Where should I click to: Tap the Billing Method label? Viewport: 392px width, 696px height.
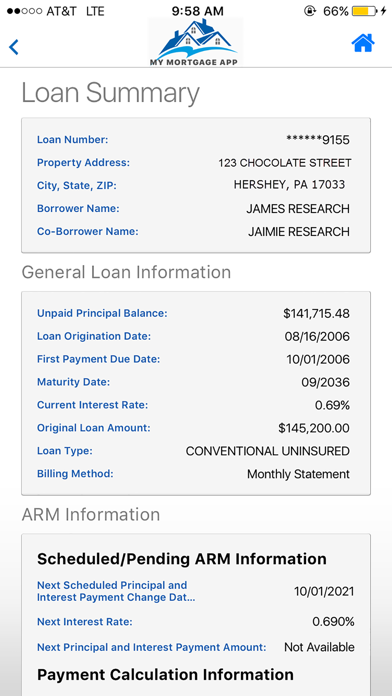tap(75, 474)
